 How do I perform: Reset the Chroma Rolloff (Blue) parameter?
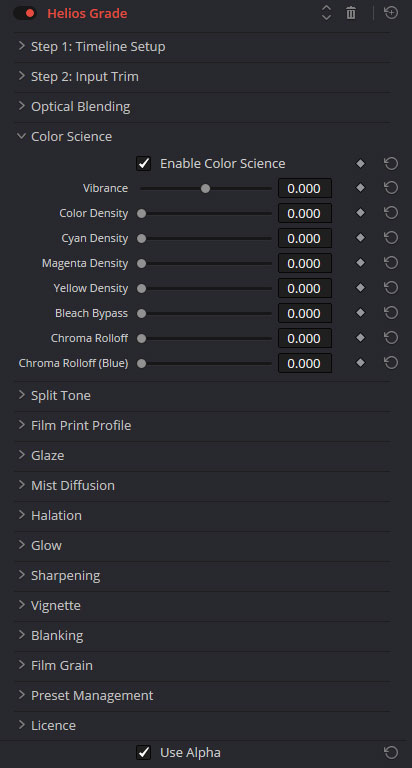391,363
